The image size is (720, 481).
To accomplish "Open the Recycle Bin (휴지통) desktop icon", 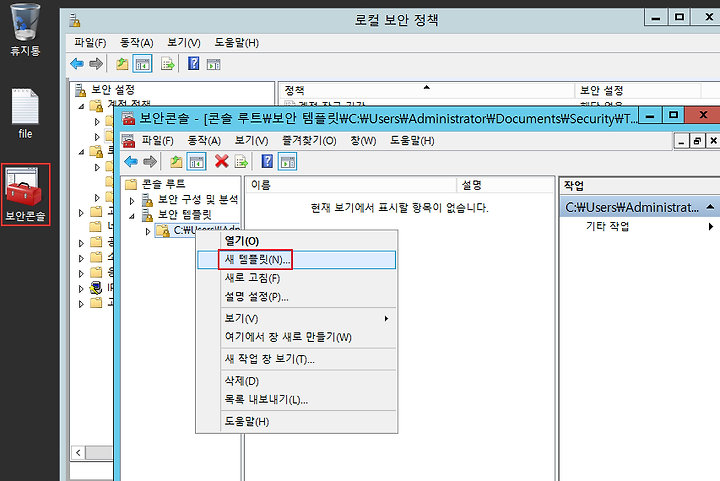I will (25, 29).
